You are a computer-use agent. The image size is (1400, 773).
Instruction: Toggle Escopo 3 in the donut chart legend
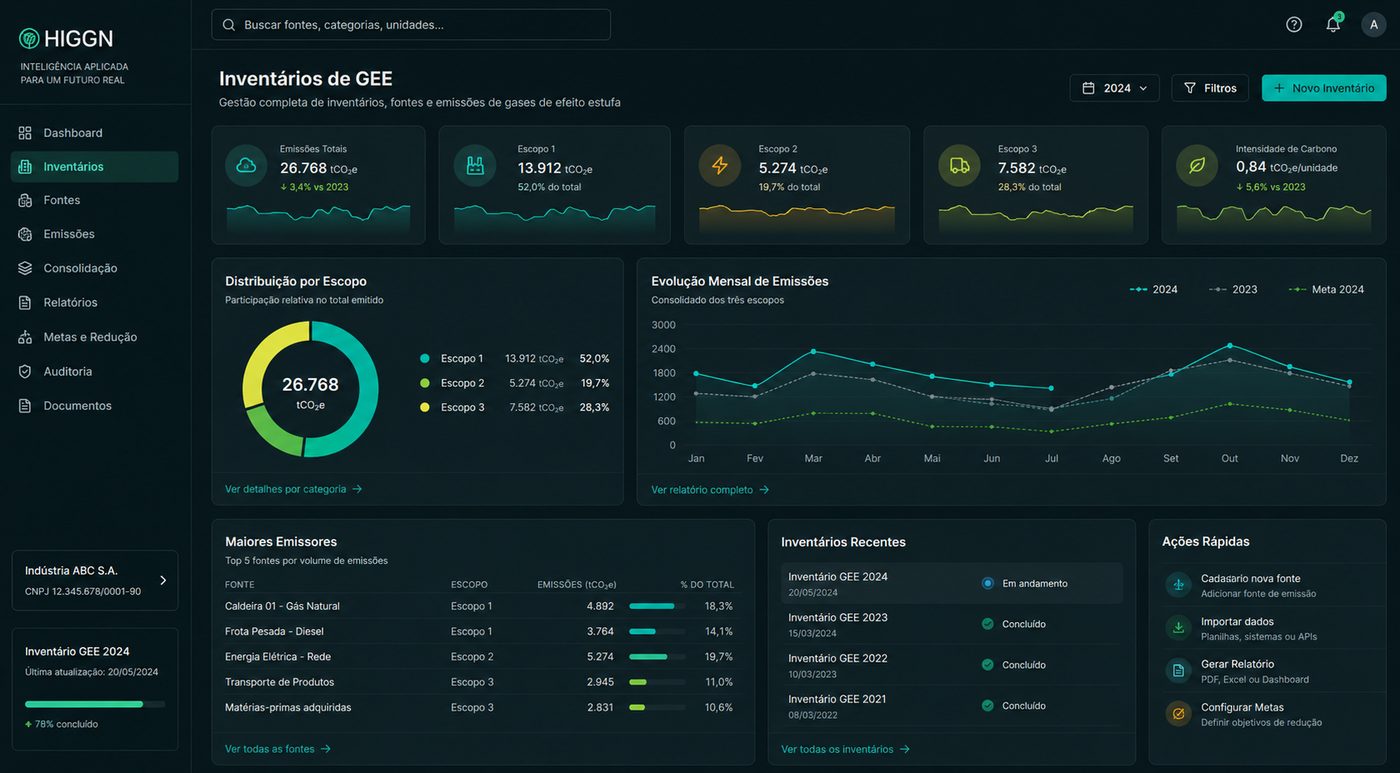point(452,407)
